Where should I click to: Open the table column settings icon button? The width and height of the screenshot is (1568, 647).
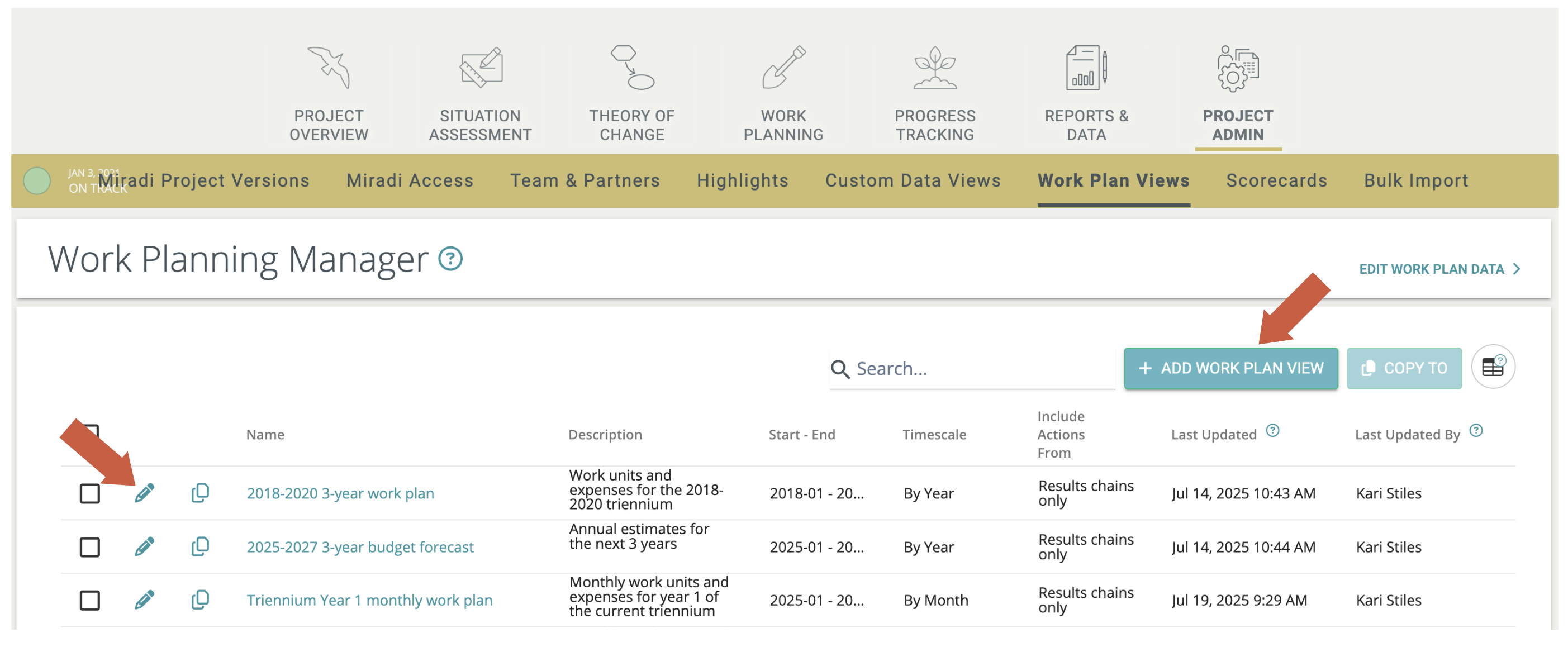tap(1493, 367)
